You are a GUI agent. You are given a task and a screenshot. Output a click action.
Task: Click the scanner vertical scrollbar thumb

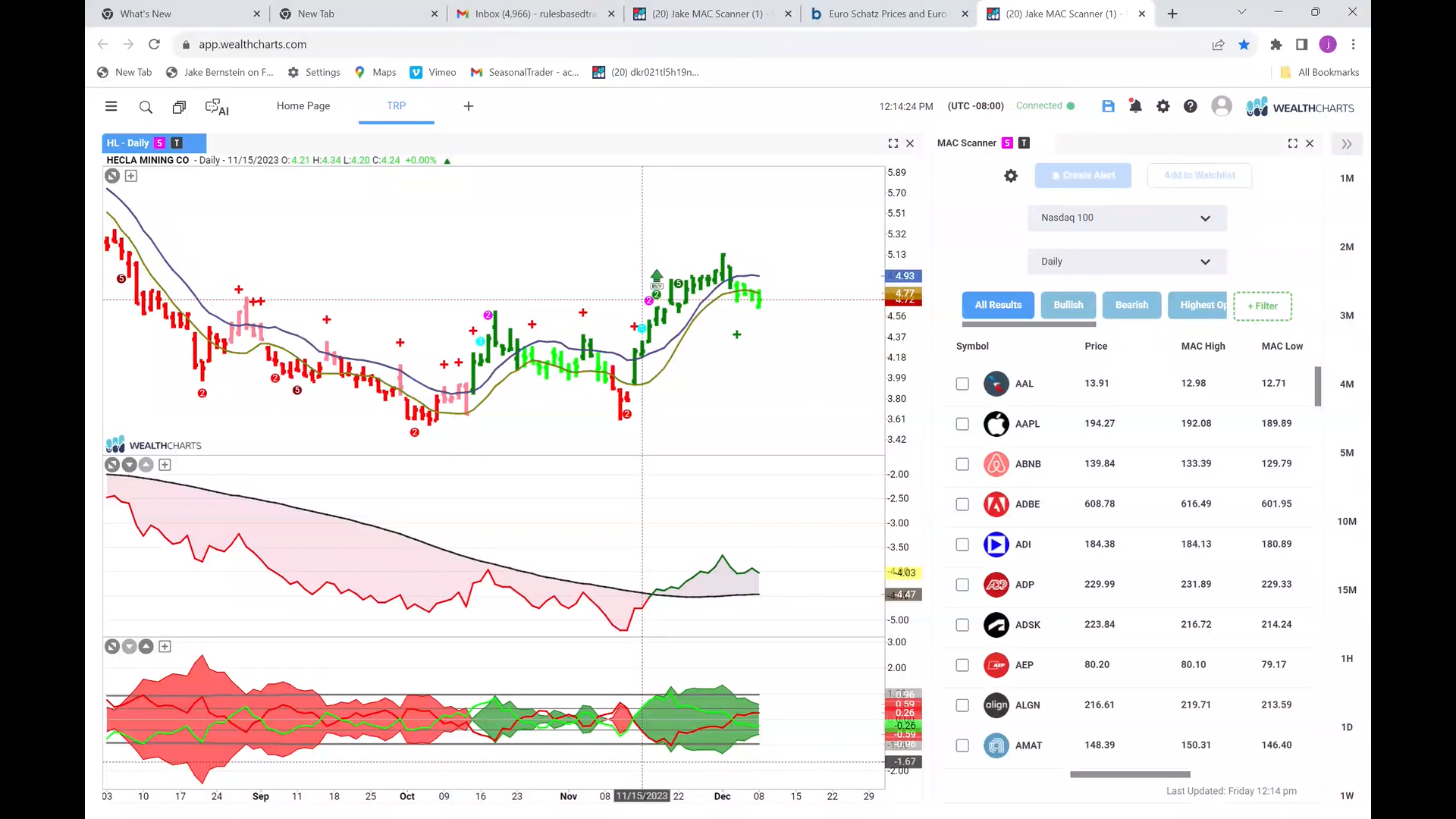pos(1318,387)
